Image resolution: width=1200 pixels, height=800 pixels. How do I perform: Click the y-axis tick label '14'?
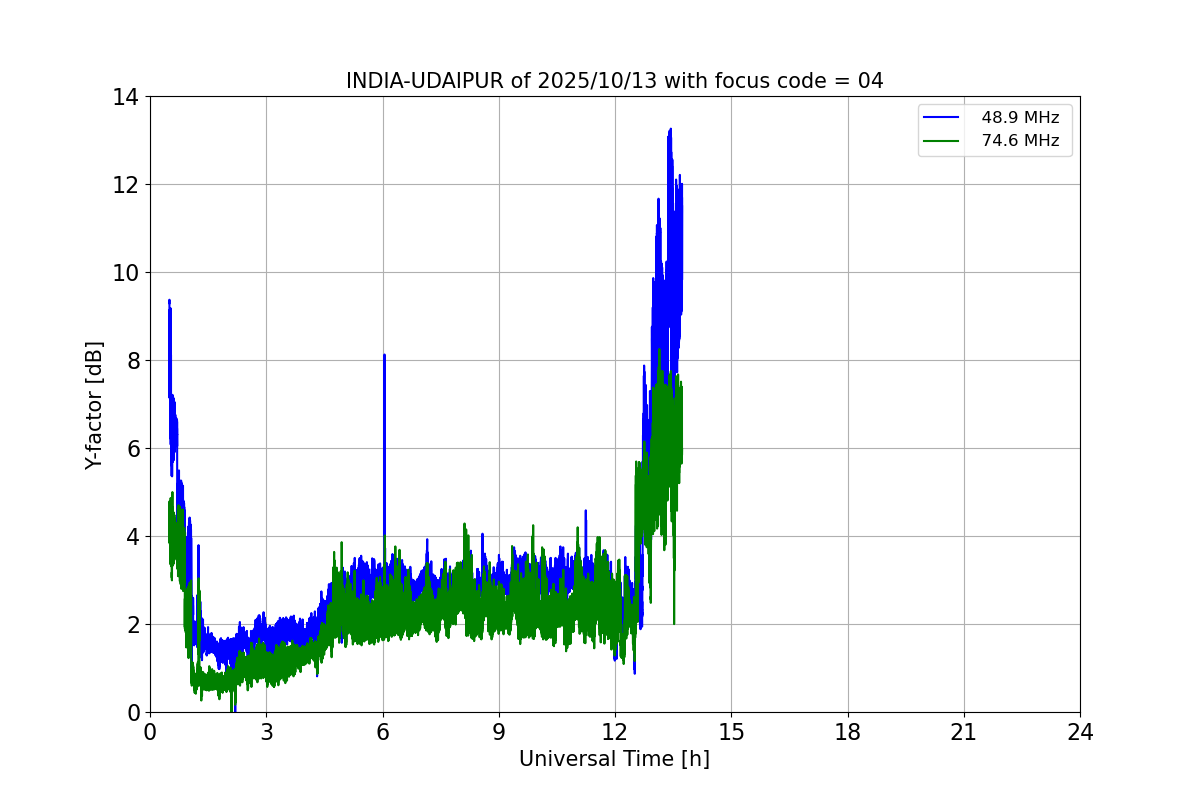(x=126, y=97)
